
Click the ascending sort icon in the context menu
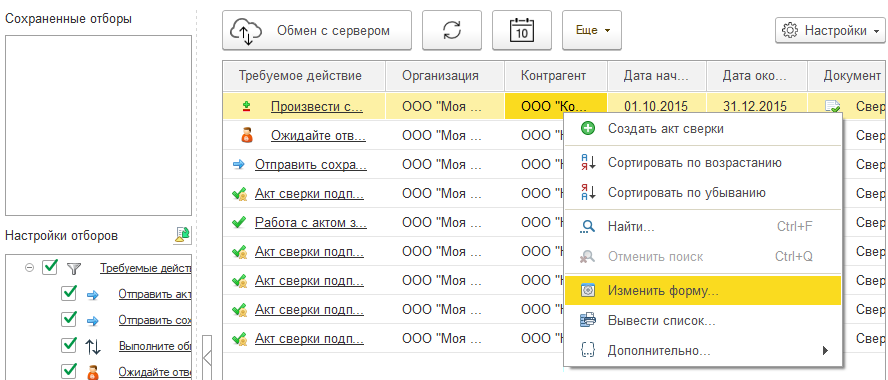point(588,163)
